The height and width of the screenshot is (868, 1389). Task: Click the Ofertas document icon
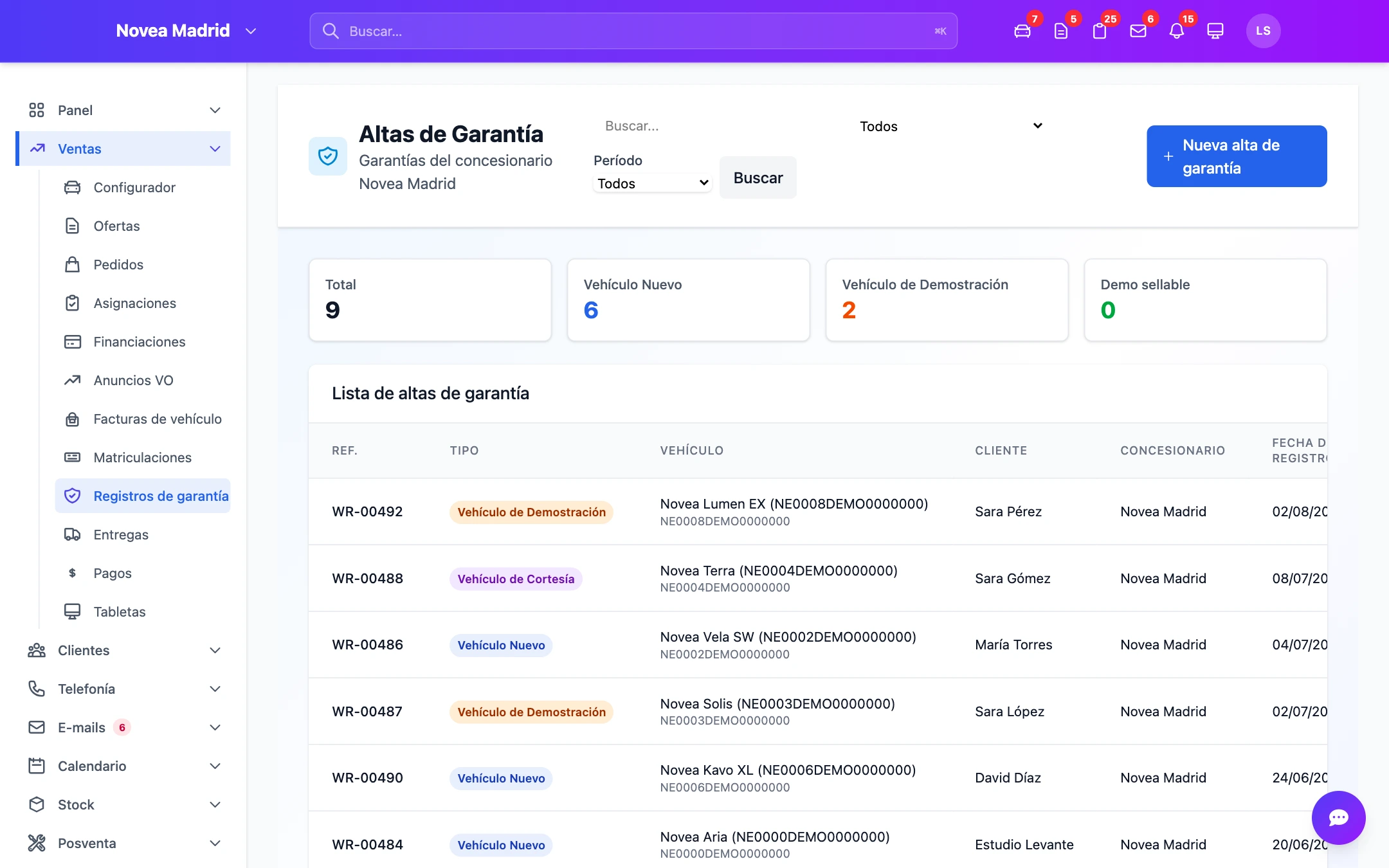(x=72, y=226)
